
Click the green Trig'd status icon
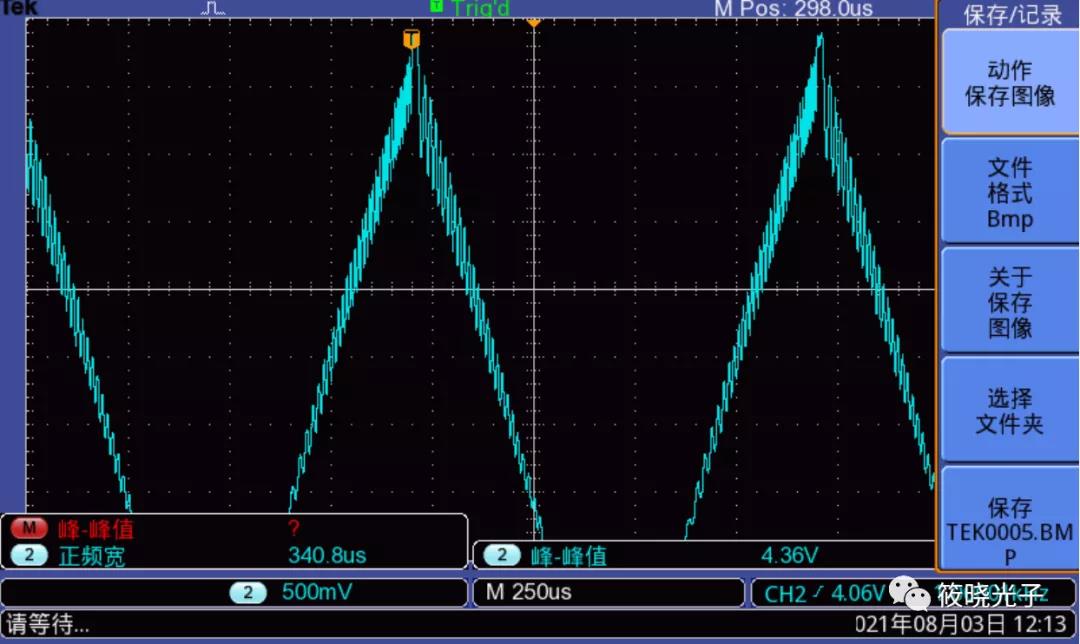pos(436,6)
